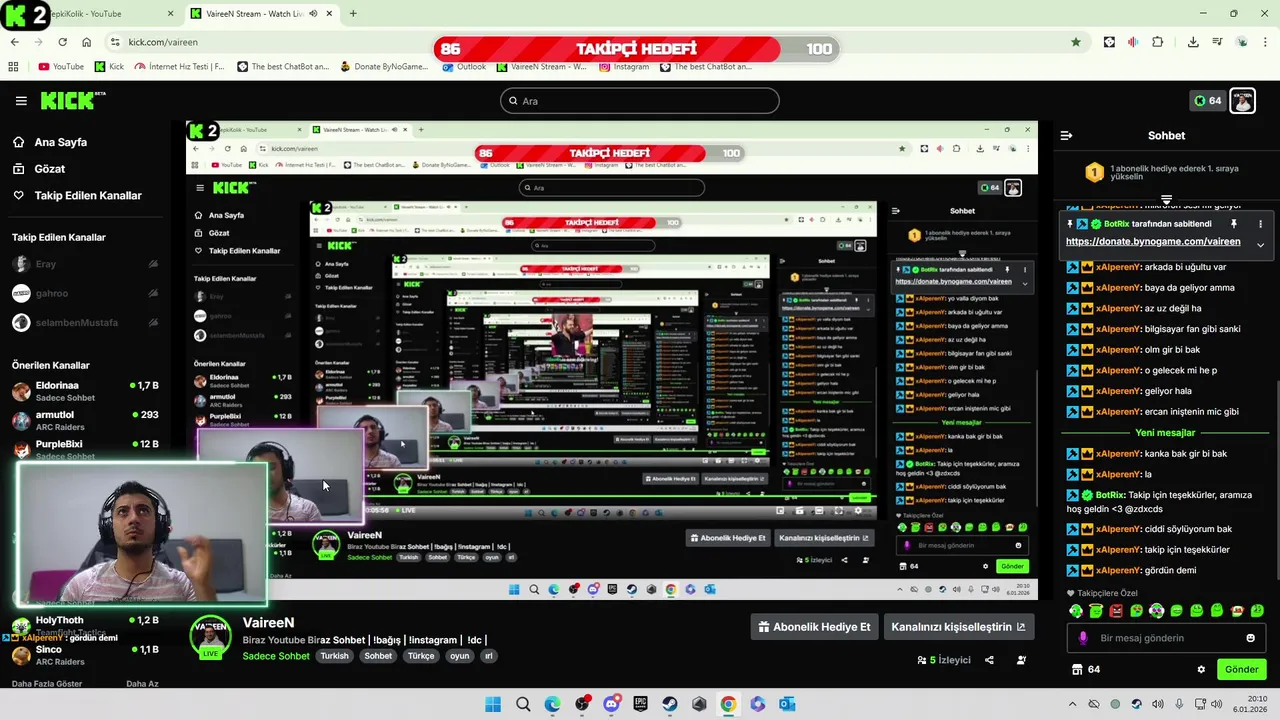The image size is (1280, 720).
Task: Click the browser address bar URL
Action: (x=163, y=42)
